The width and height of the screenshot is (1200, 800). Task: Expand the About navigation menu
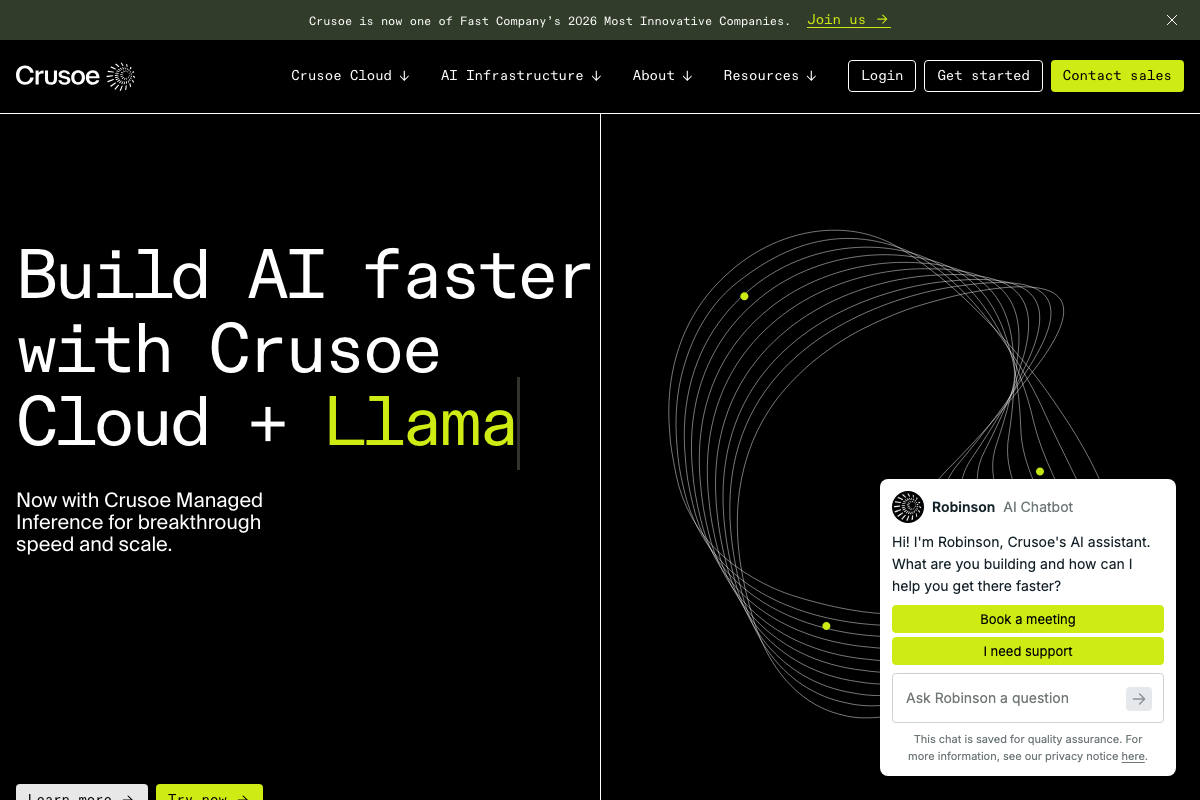662,76
